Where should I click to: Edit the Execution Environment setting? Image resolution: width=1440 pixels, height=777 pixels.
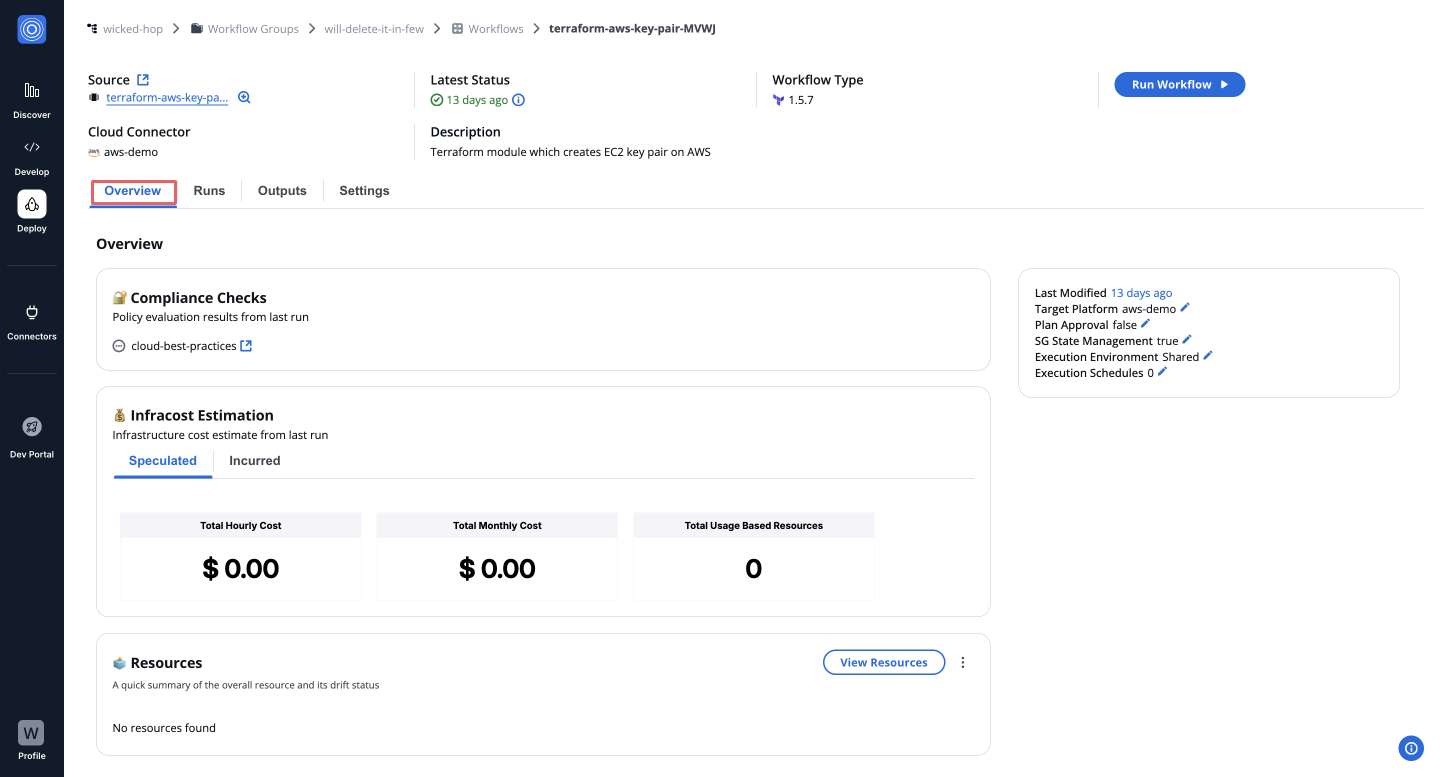(x=1208, y=356)
